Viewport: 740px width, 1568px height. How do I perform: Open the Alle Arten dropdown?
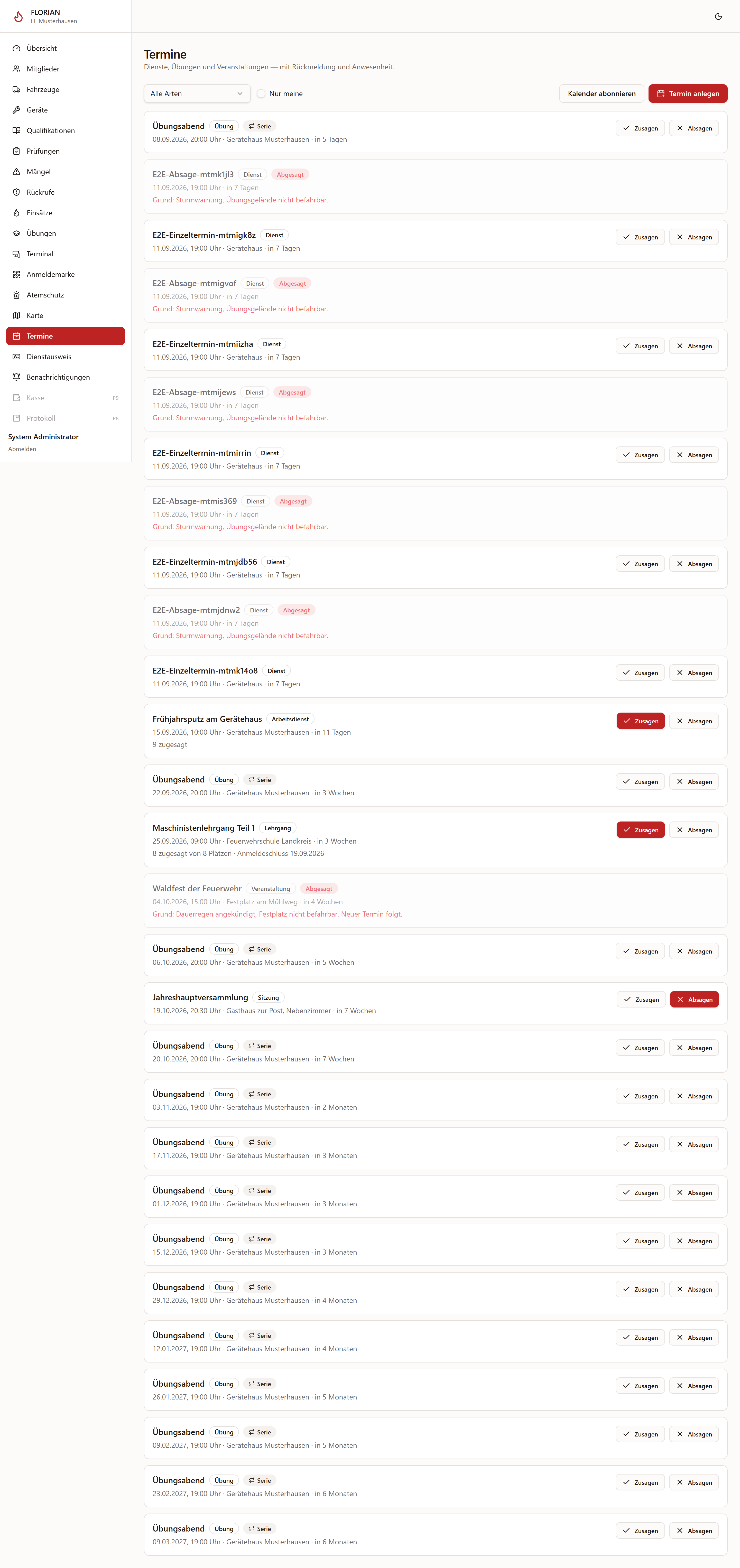(x=197, y=94)
